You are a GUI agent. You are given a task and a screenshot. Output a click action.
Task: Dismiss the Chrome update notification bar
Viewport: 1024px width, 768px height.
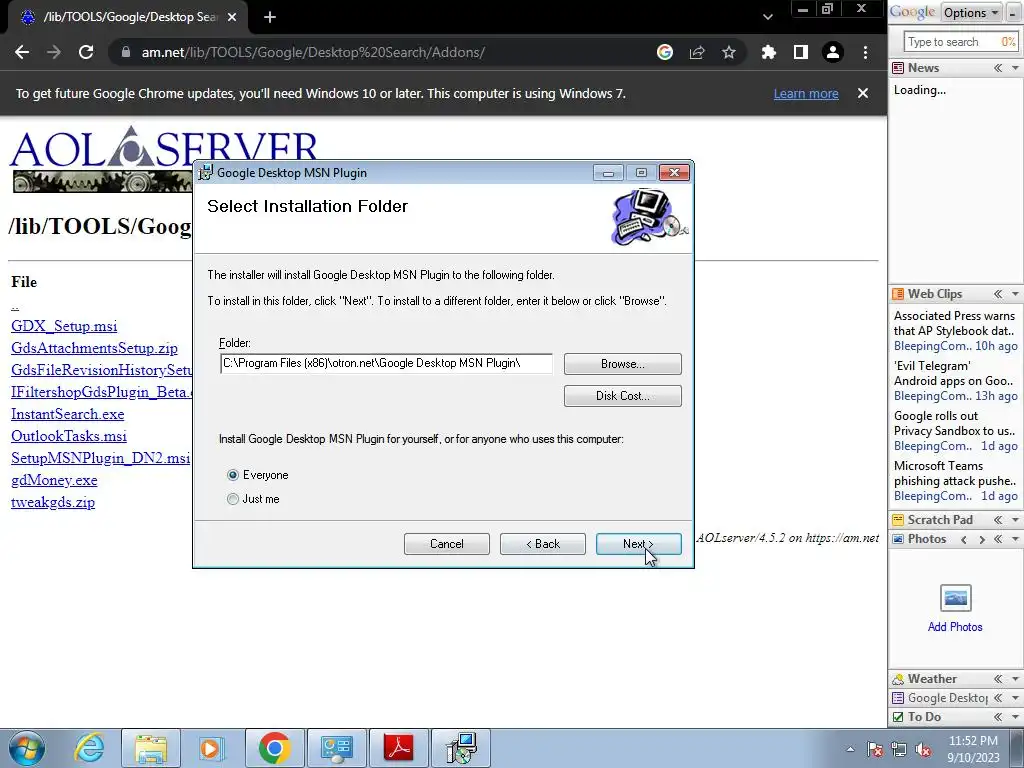[863, 93]
